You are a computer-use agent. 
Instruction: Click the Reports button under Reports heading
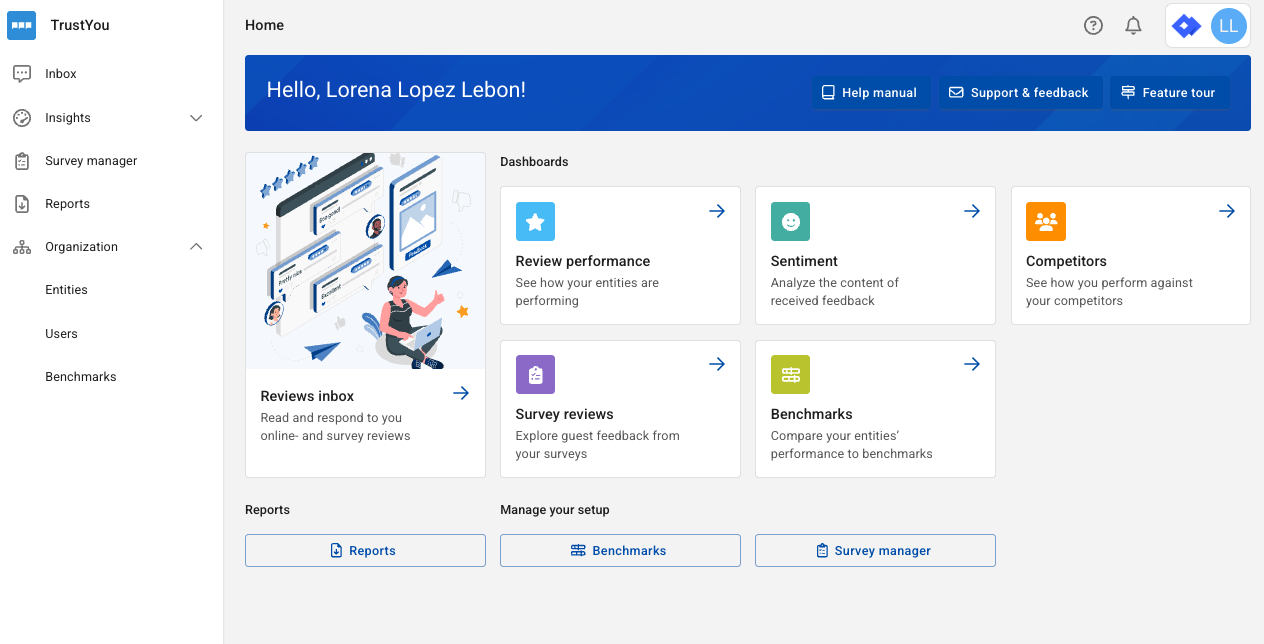(365, 551)
